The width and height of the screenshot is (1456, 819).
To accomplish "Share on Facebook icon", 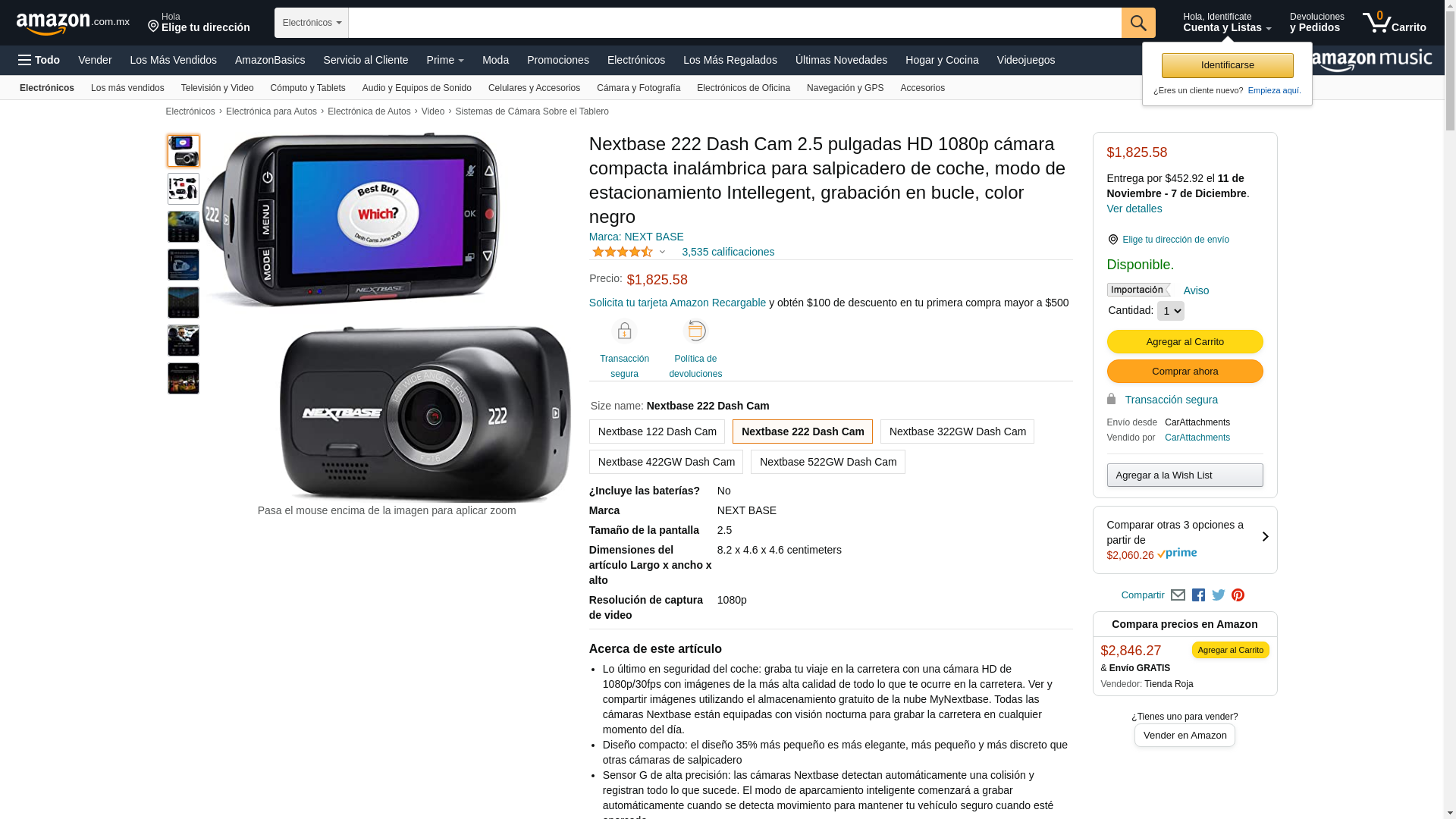I will click(x=1198, y=595).
